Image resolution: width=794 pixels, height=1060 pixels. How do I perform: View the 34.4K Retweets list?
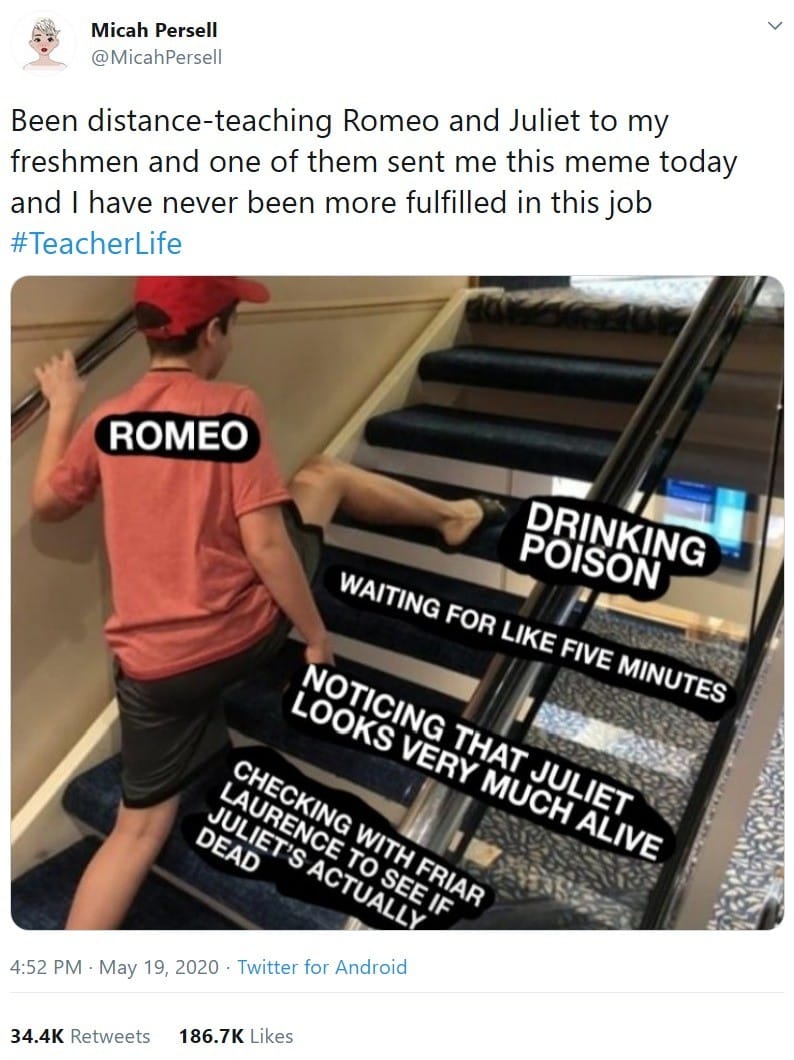pos(80,1036)
